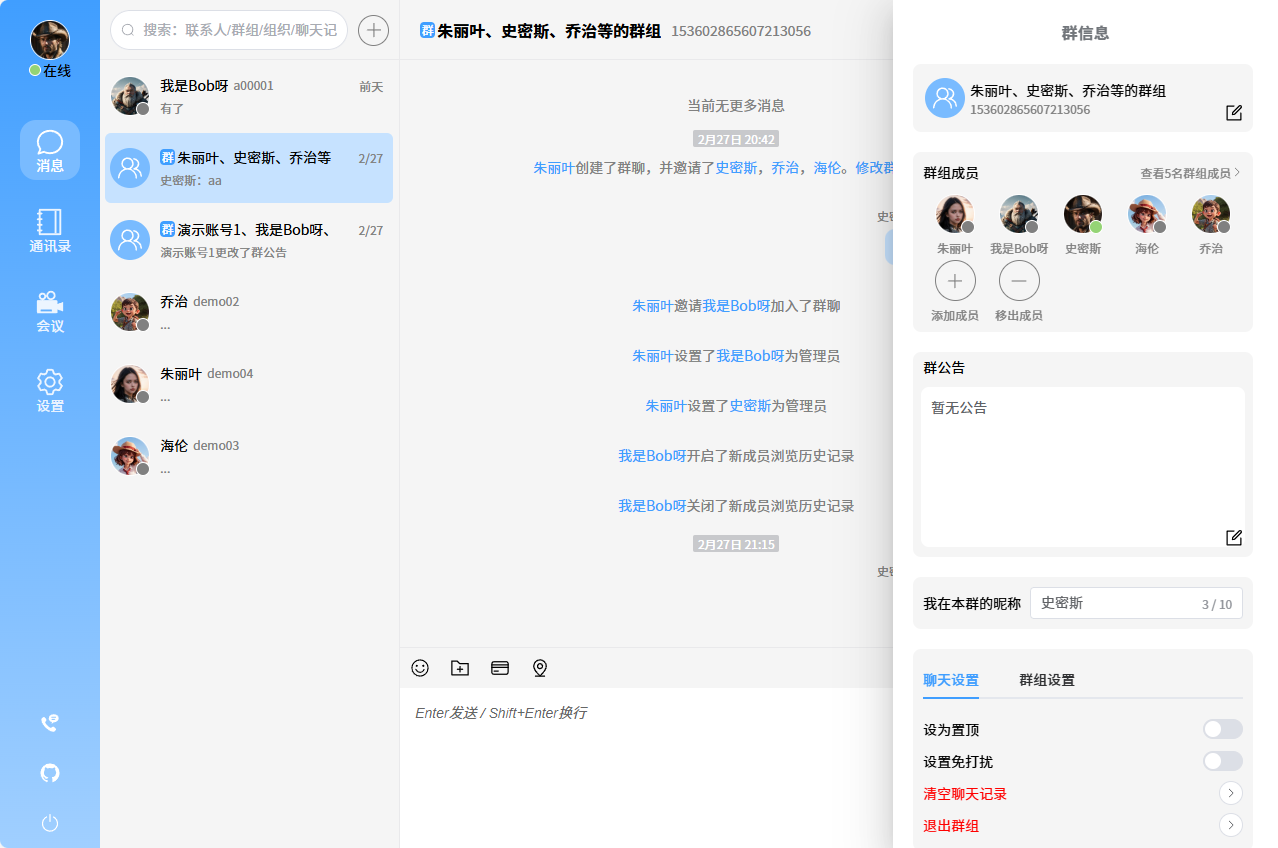Open the Contacts (通讯录) sidebar section

click(50, 230)
